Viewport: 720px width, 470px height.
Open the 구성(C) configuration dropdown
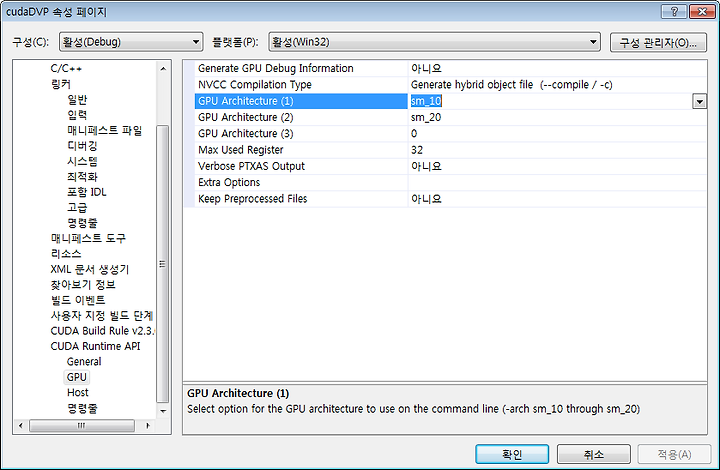pos(131,42)
